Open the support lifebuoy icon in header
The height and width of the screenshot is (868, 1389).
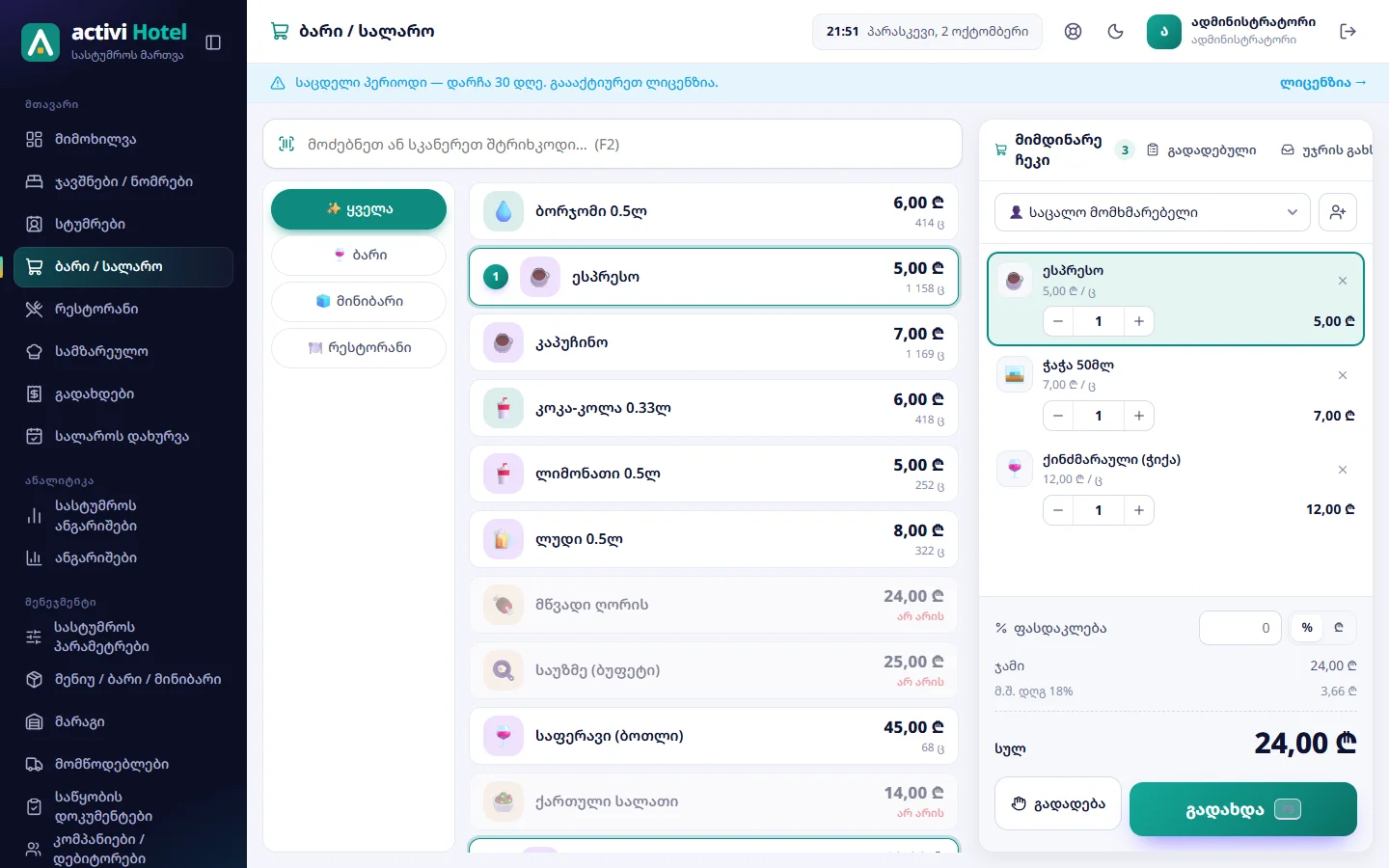[x=1073, y=32]
